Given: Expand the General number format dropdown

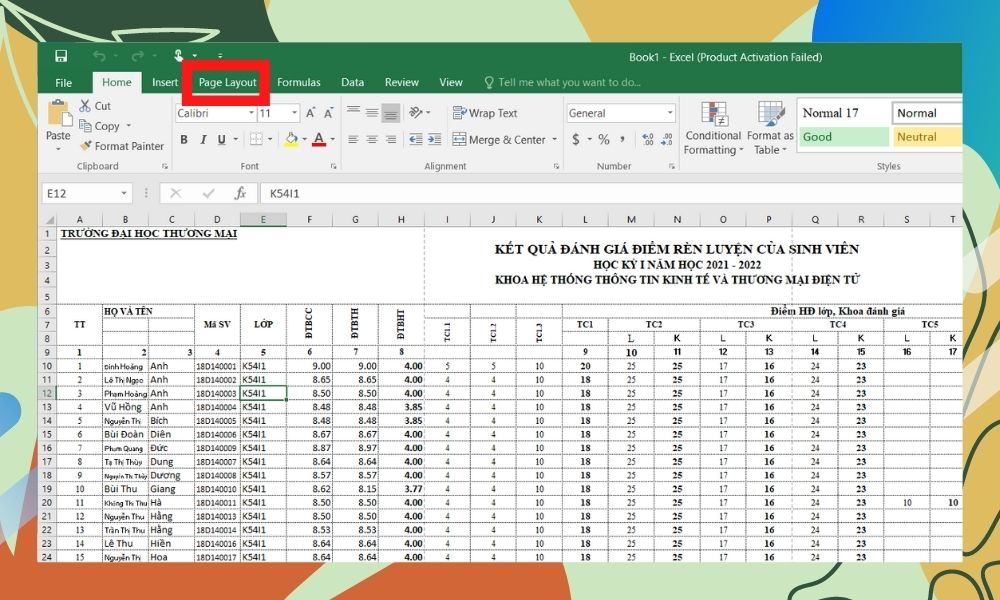Looking at the screenshot, I should click(x=670, y=113).
